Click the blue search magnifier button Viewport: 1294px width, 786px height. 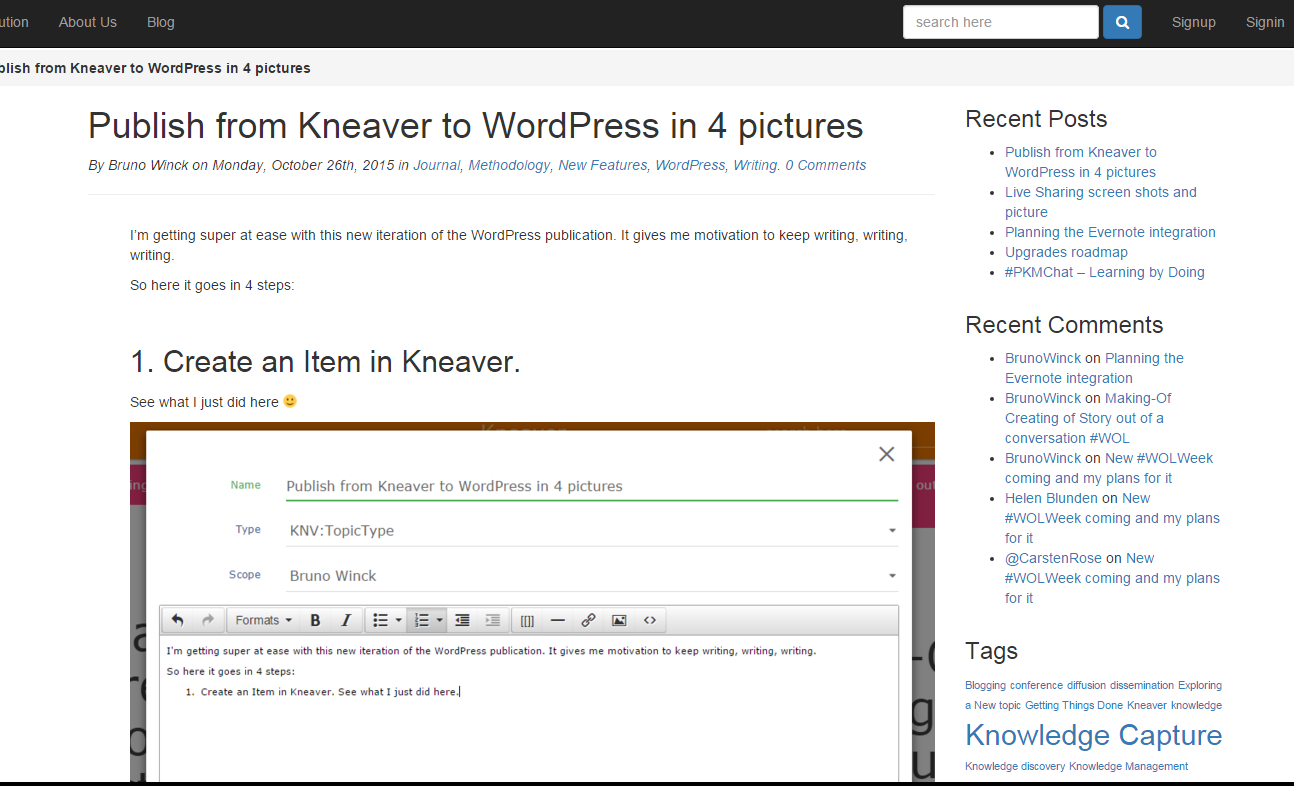click(x=1122, y=22)
